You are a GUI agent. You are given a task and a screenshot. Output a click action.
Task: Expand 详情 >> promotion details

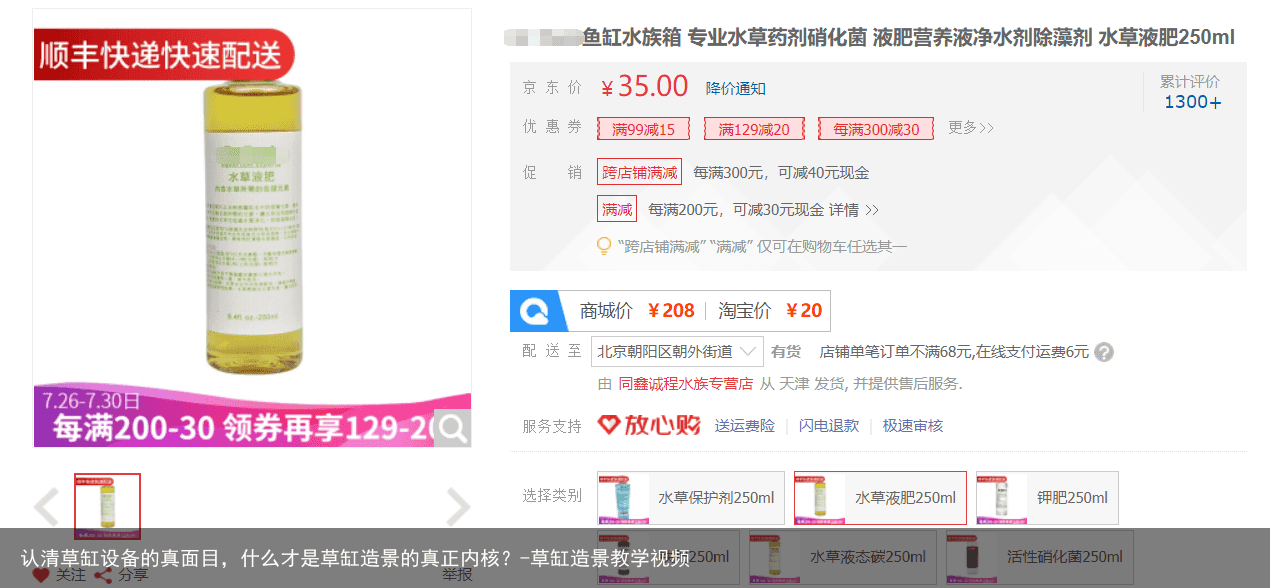pos(854,210)
